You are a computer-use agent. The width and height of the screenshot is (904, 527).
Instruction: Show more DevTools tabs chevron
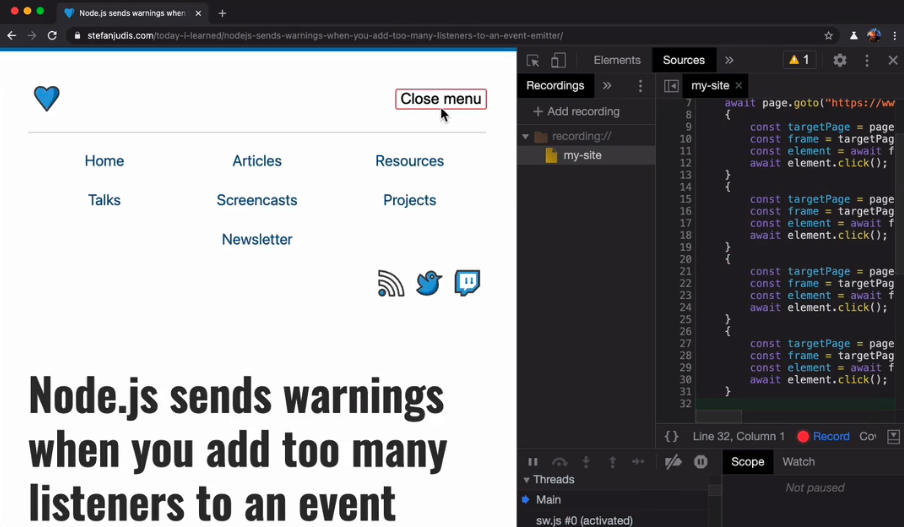[x=729, y=60]
